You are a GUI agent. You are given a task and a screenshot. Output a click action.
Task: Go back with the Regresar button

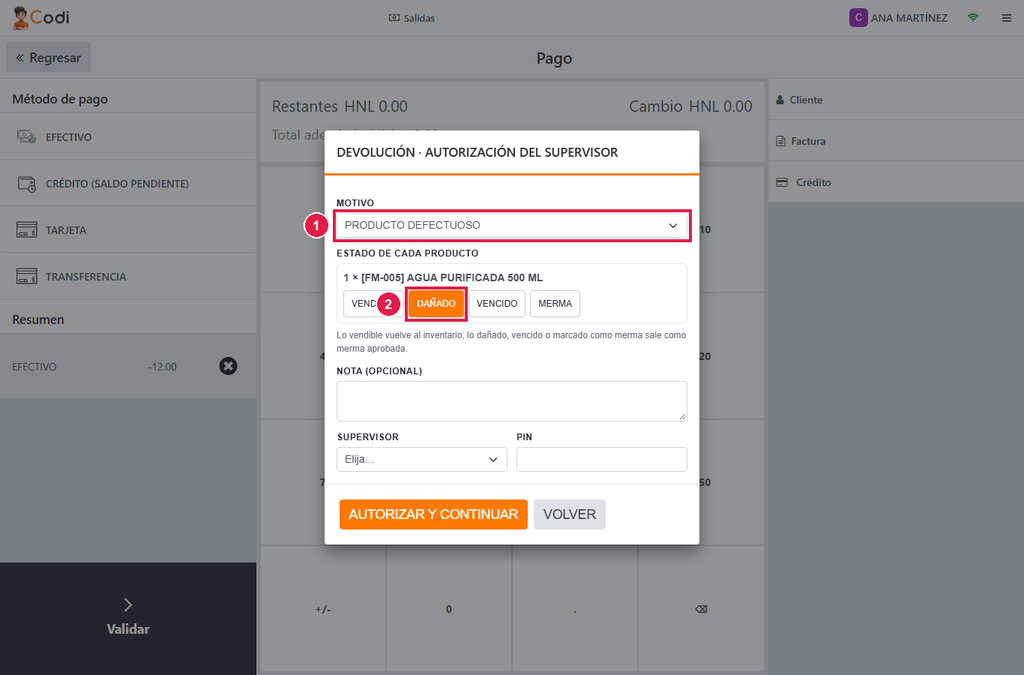(48, 57)
